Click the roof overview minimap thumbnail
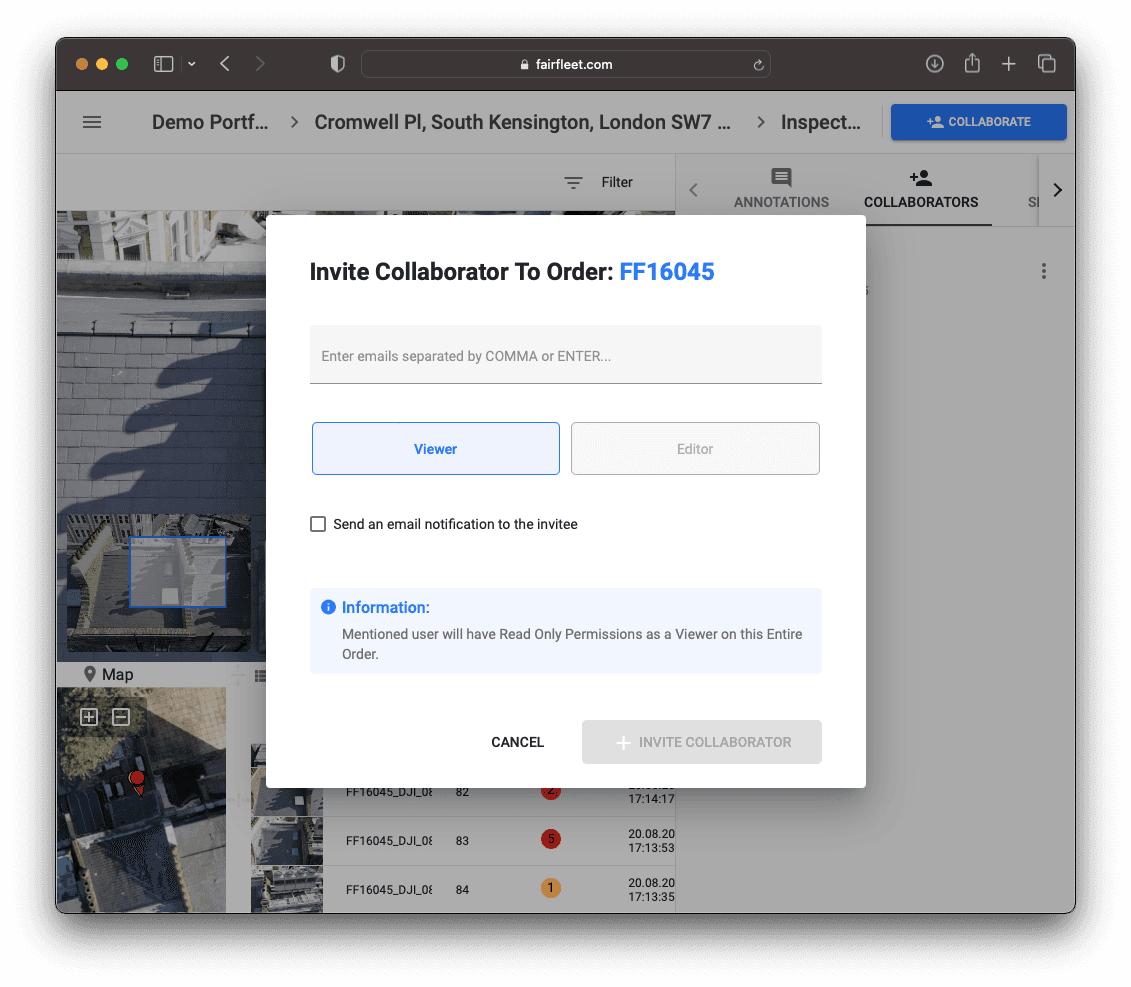The width and height of the screenshot is (1131, 987). click(x=159, y=583)
